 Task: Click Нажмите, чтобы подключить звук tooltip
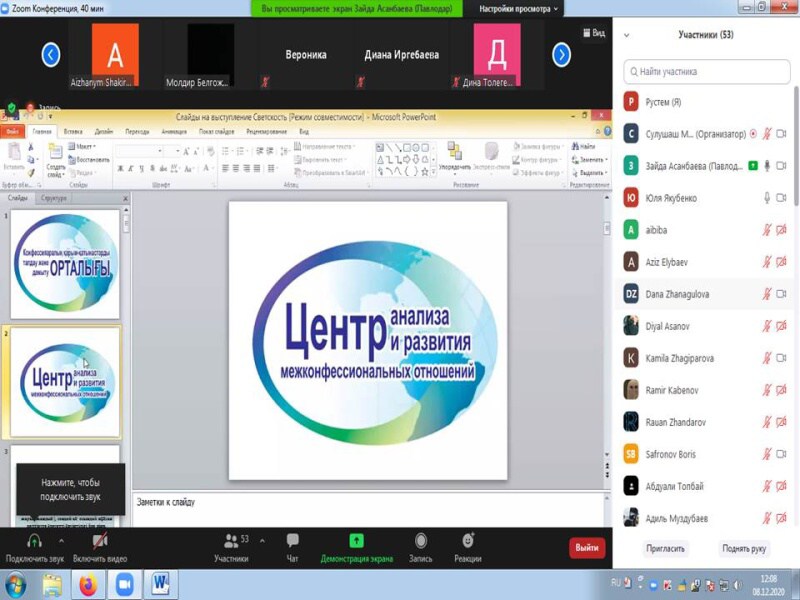point(70,489)
